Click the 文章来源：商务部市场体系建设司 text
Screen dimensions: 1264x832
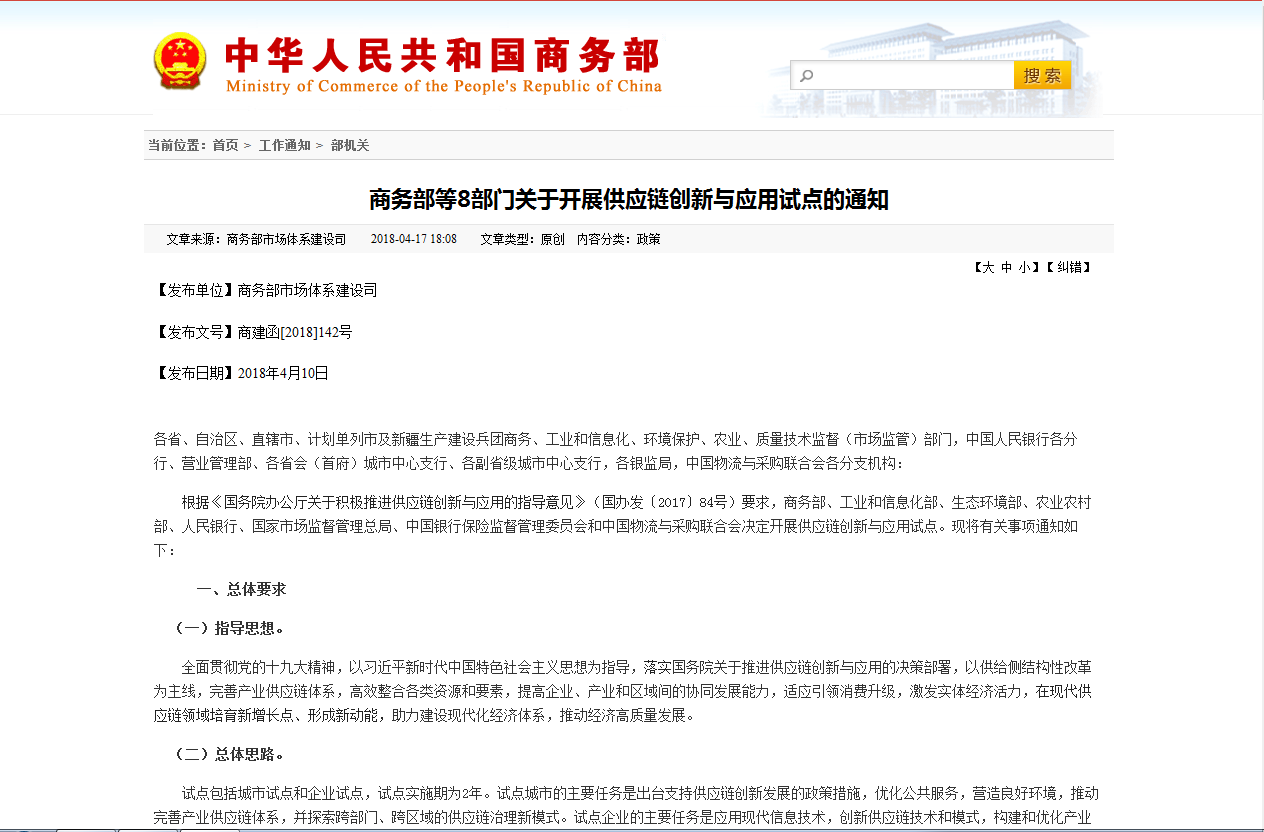256,239
